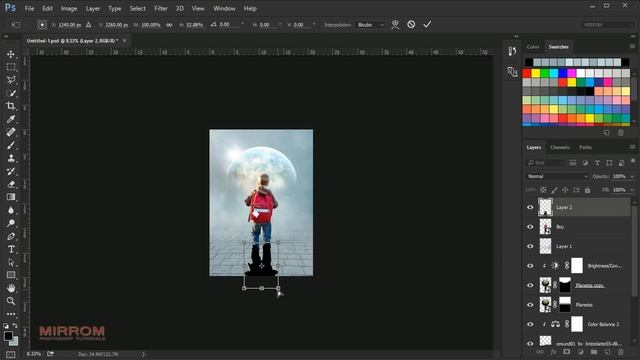Select the Quick Selection tool
The width and height of the screenshot is (640, 360).
11,93
